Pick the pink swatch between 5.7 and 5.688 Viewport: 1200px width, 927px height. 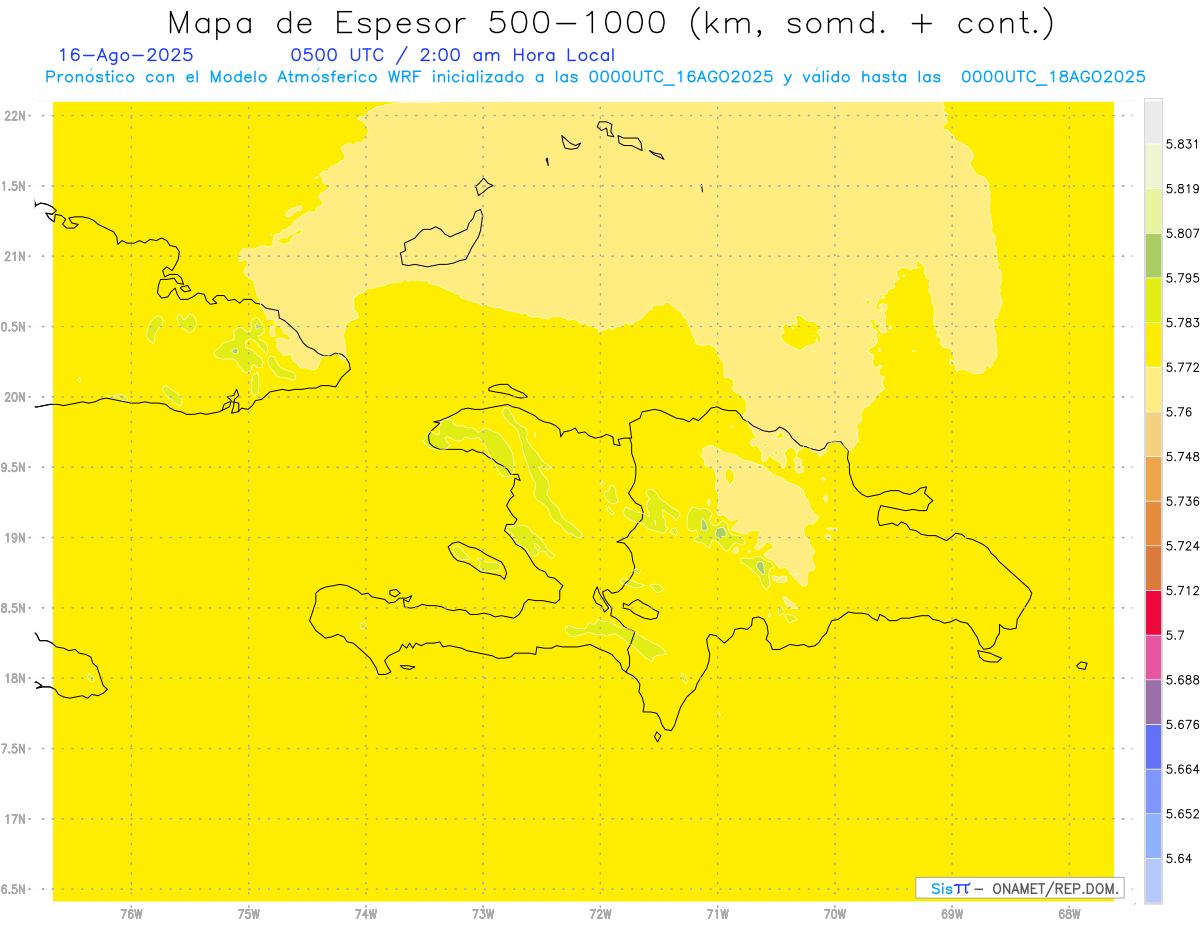point(1153,657)
